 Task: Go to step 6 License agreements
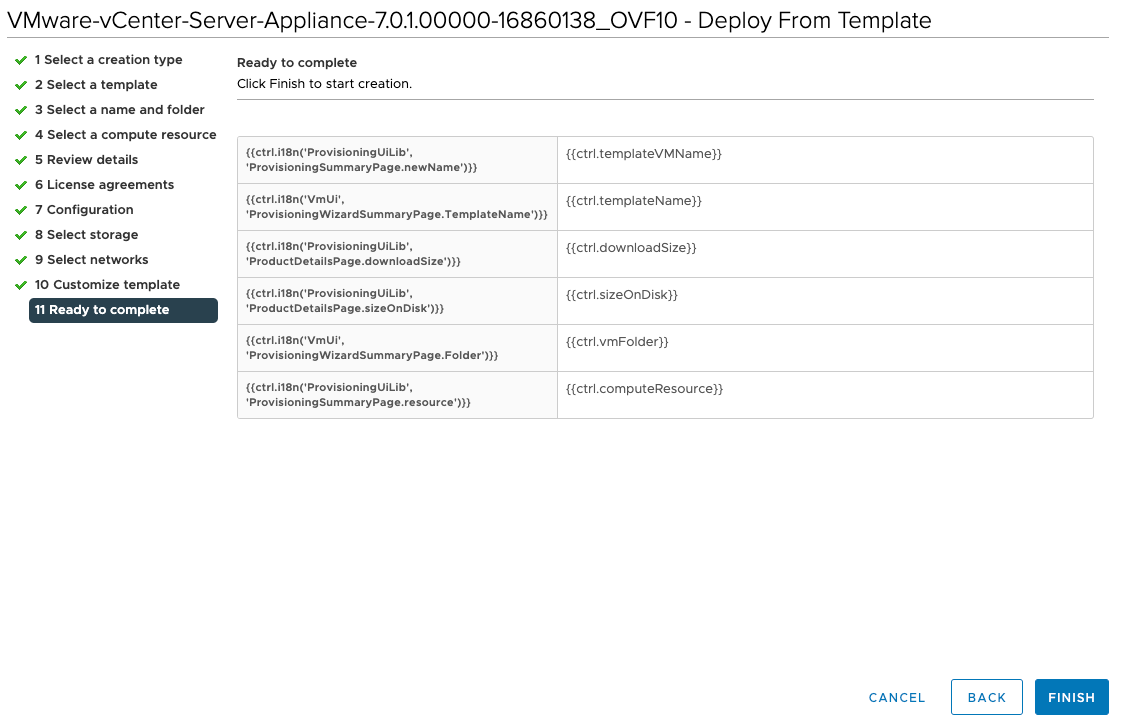(104, 185)
